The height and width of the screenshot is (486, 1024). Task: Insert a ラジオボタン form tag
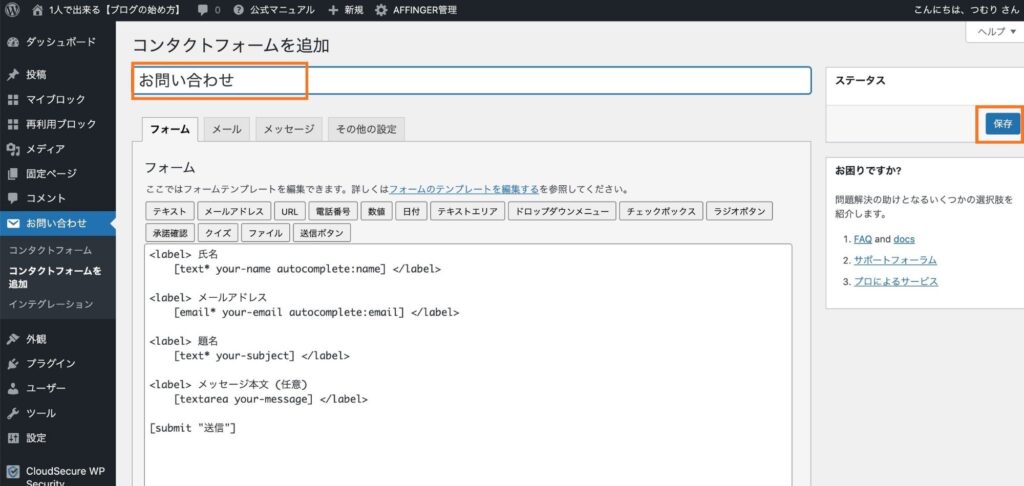[739, 212]
